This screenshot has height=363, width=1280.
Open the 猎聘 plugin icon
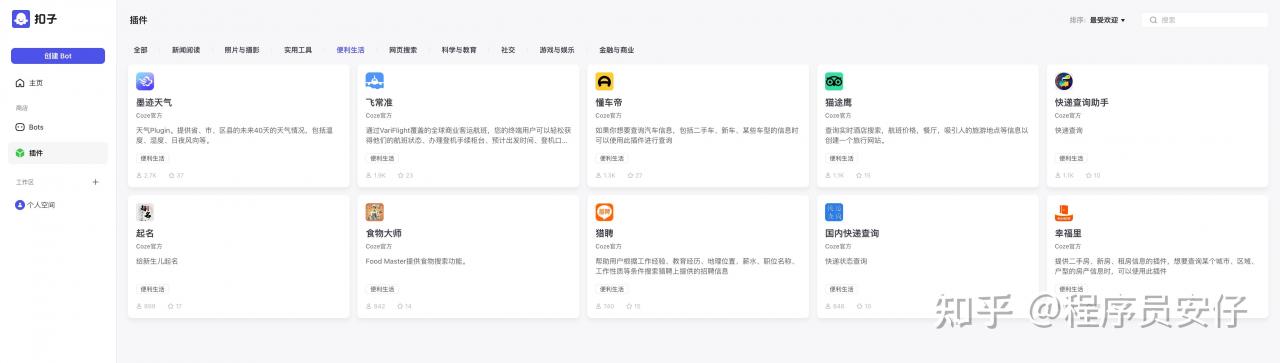click(x=604, y=212)
